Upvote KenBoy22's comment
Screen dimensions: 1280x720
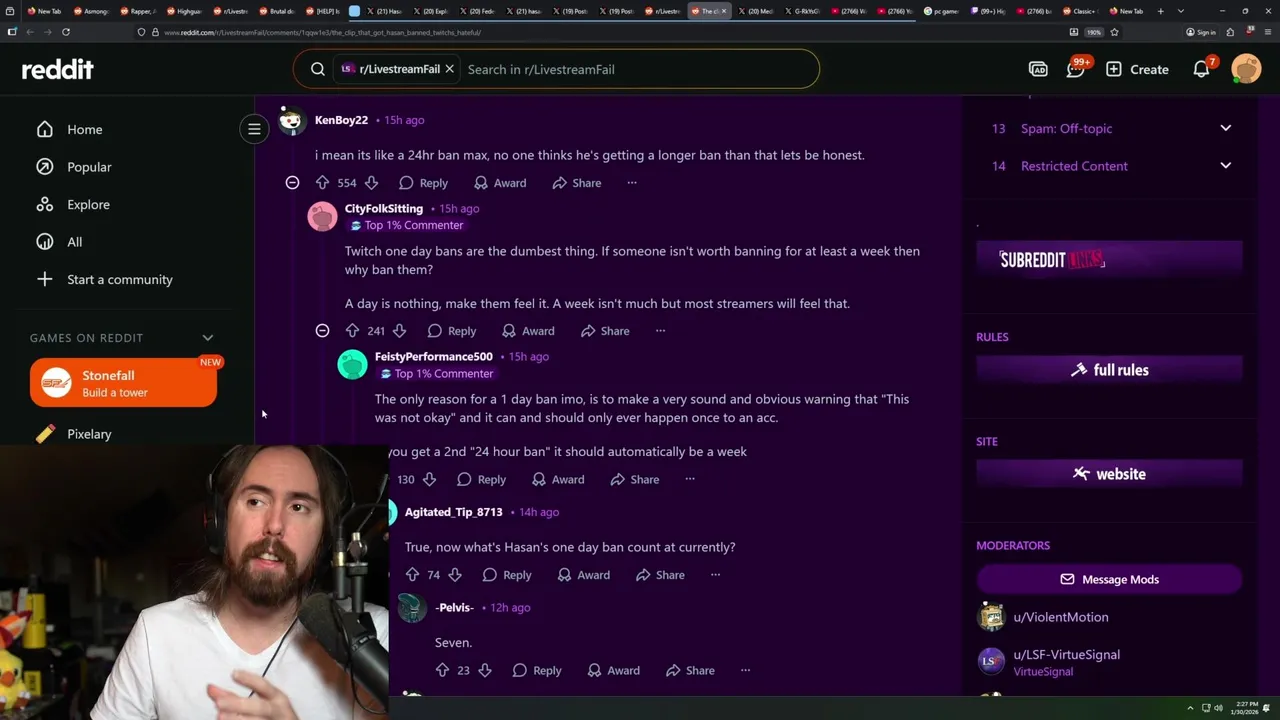322,183
